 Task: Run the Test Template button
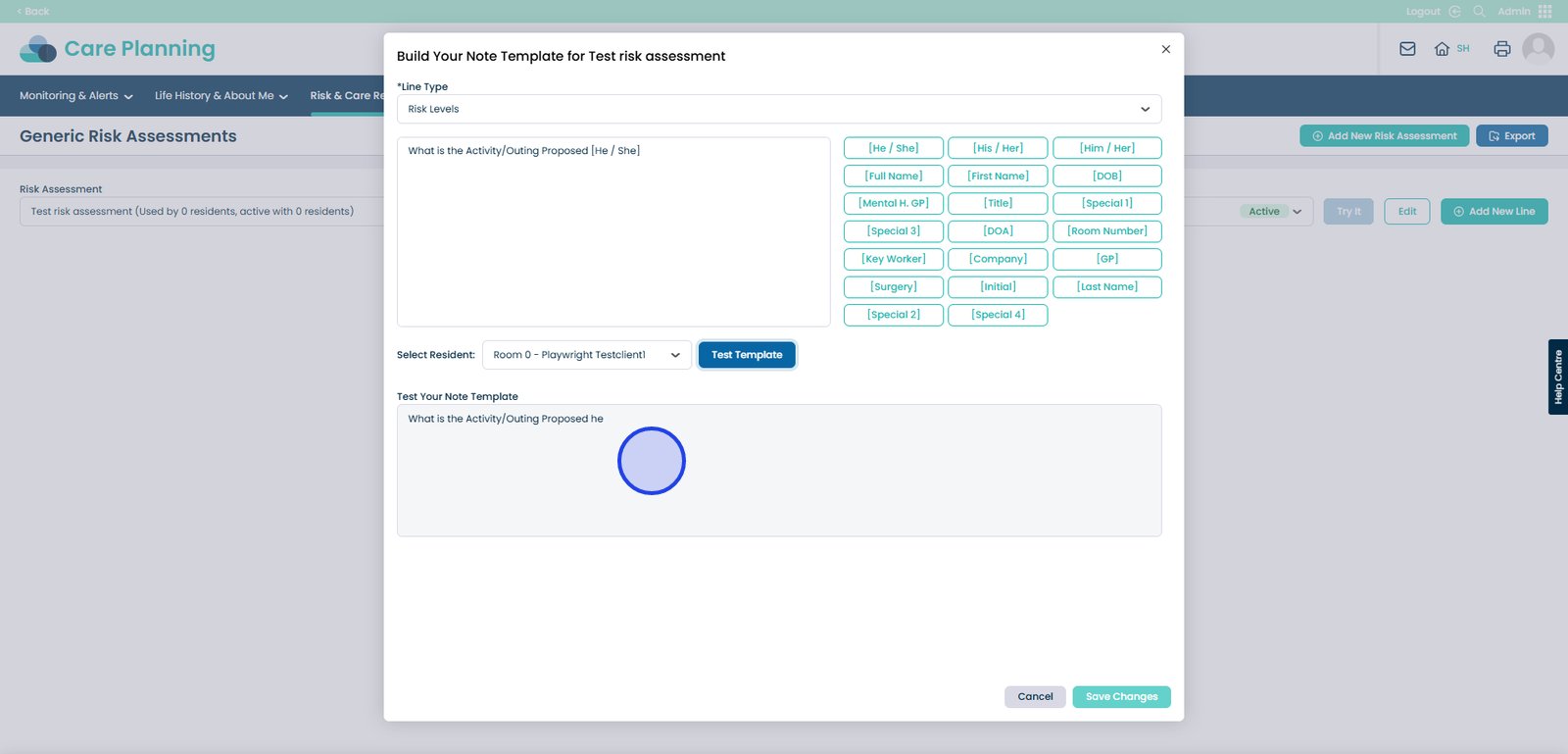pyautogui.click(x=747, y=355)
